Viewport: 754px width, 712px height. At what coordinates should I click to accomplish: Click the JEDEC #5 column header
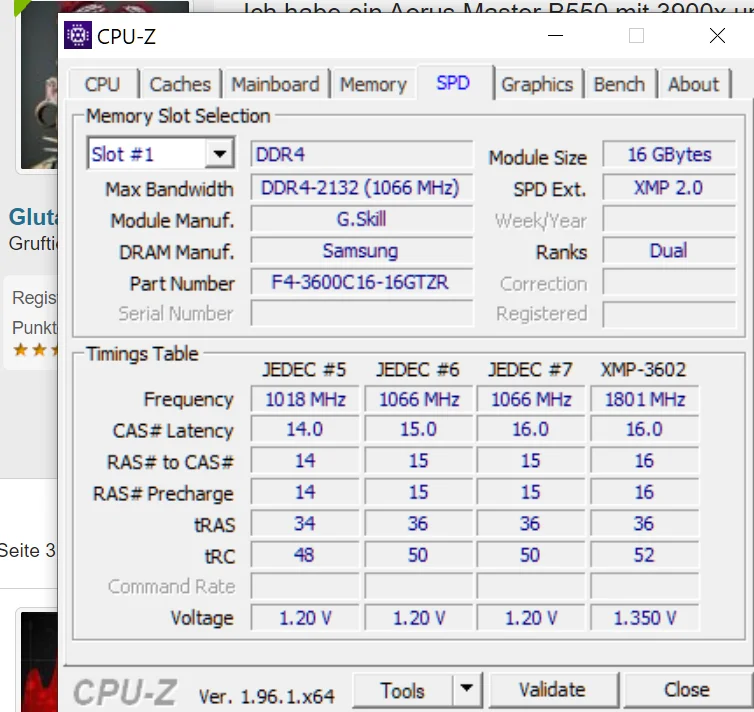tap(304, 370)
